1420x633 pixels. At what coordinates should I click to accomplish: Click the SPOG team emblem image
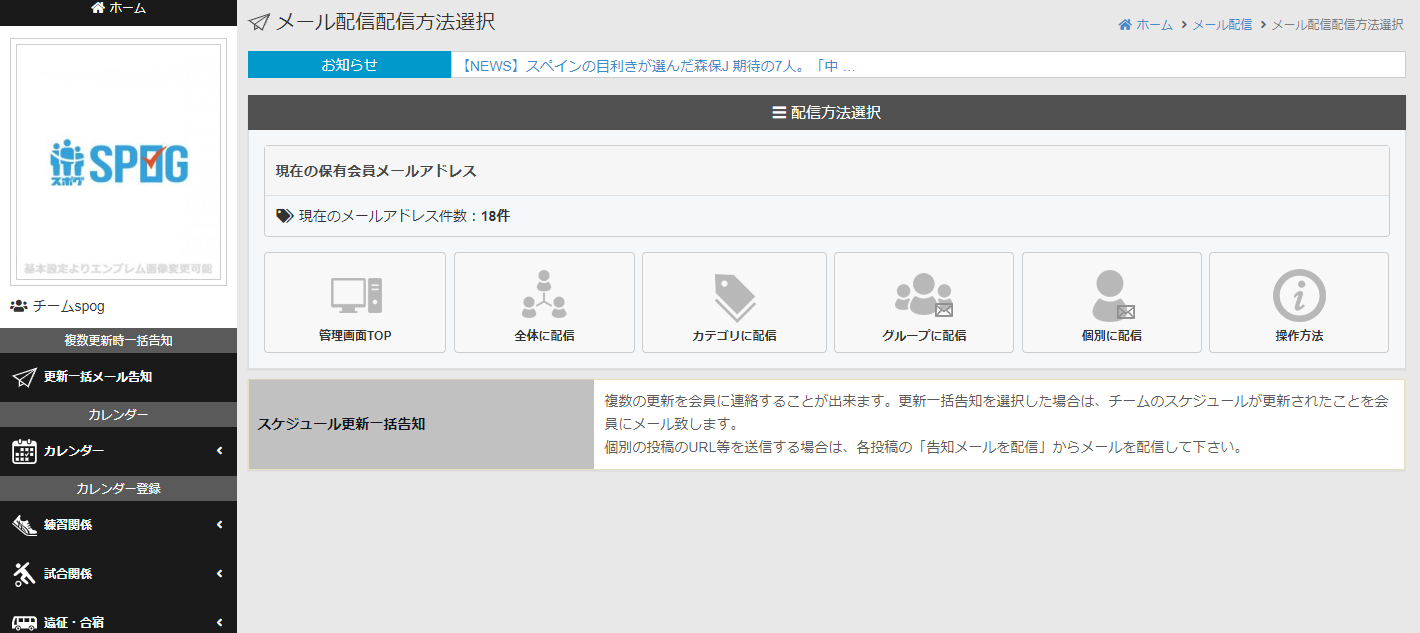tap(118, 162)
